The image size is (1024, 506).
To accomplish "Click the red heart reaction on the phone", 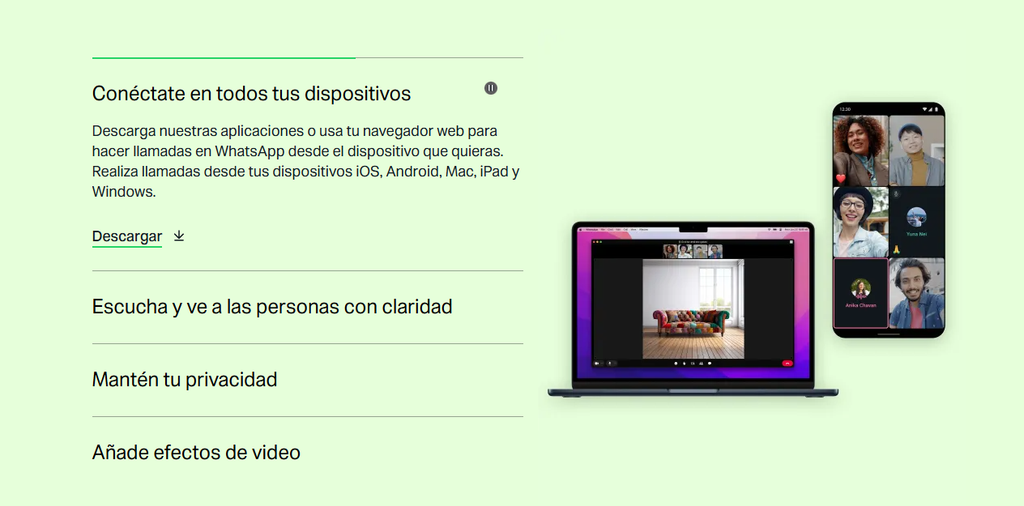I will click(x=840, y=178).
